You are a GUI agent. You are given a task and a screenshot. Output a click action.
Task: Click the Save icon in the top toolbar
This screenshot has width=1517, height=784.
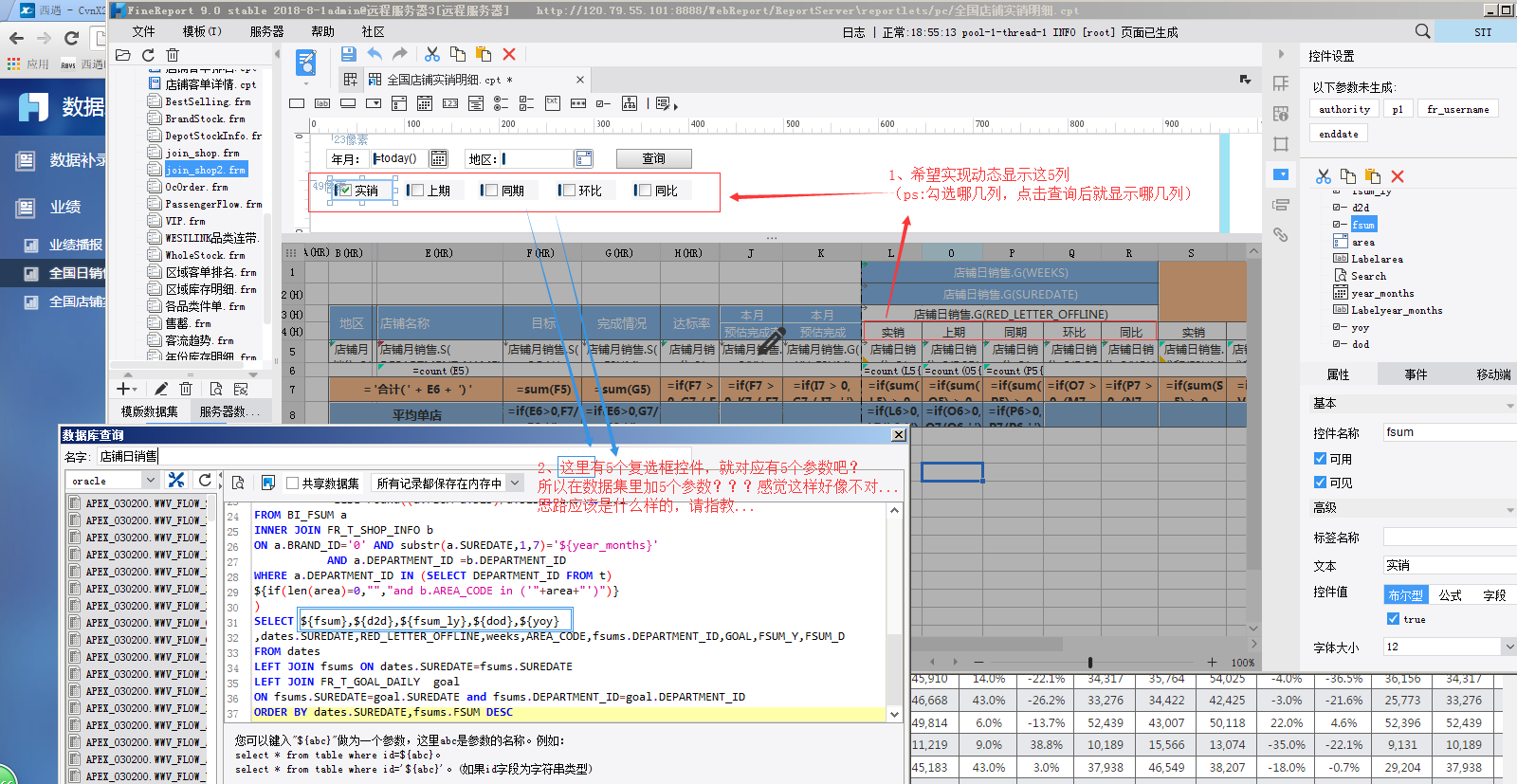pos(348,54)
